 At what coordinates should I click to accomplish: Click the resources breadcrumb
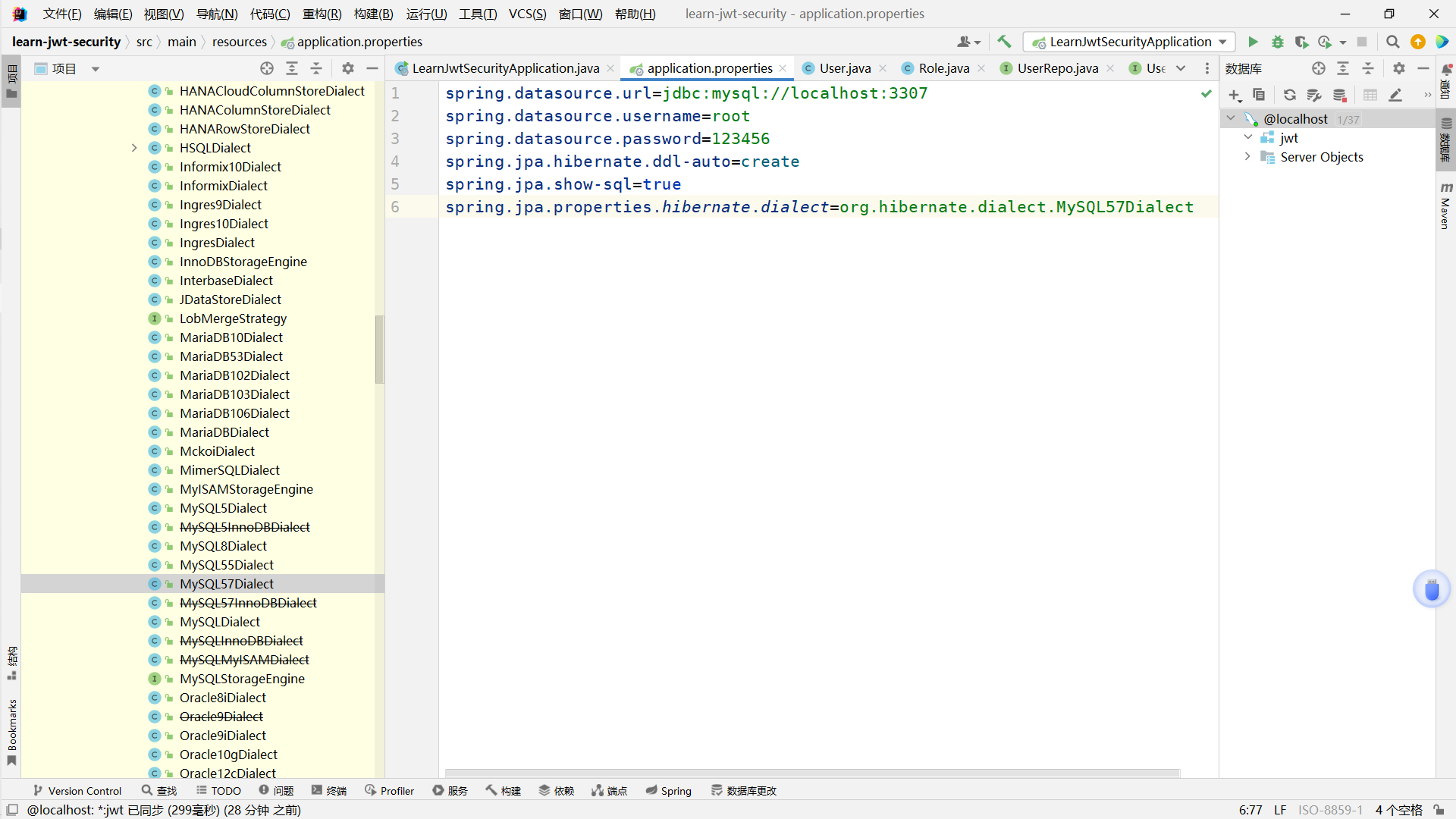pos(239,42)
